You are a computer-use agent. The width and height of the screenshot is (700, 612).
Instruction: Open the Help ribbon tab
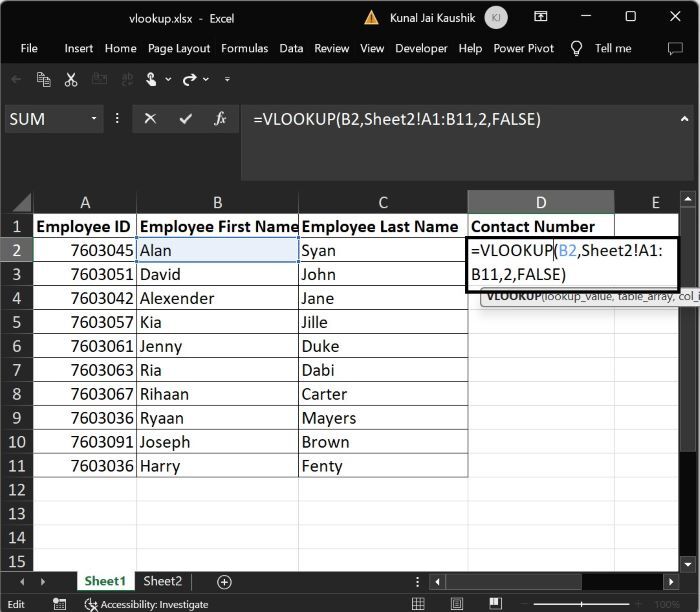coord(470,48)
